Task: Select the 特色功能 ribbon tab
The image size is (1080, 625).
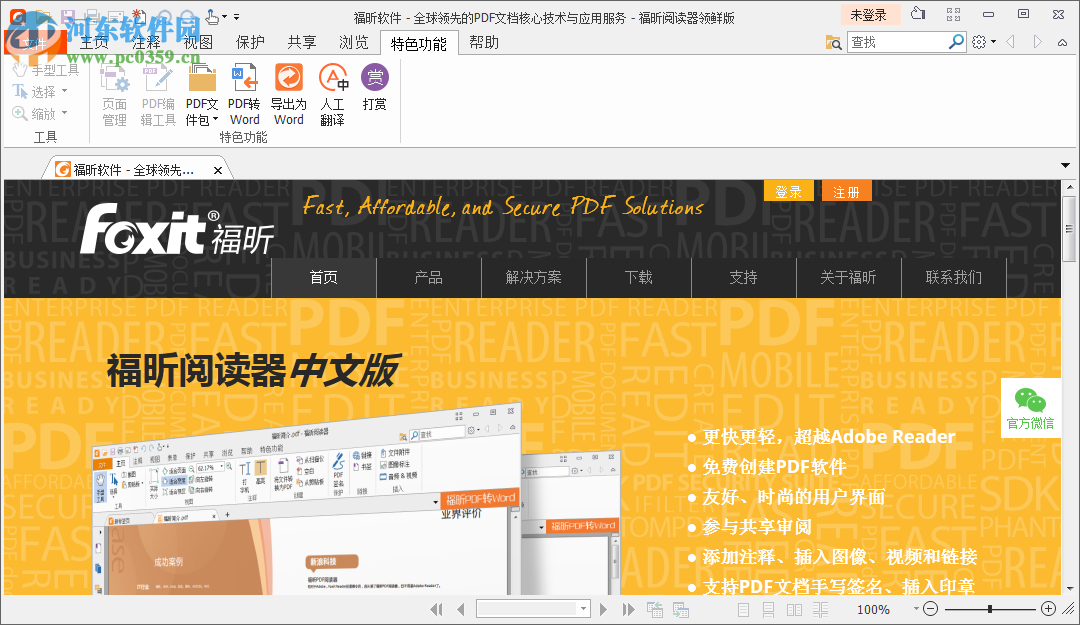Action: click(x=419, y=43)
